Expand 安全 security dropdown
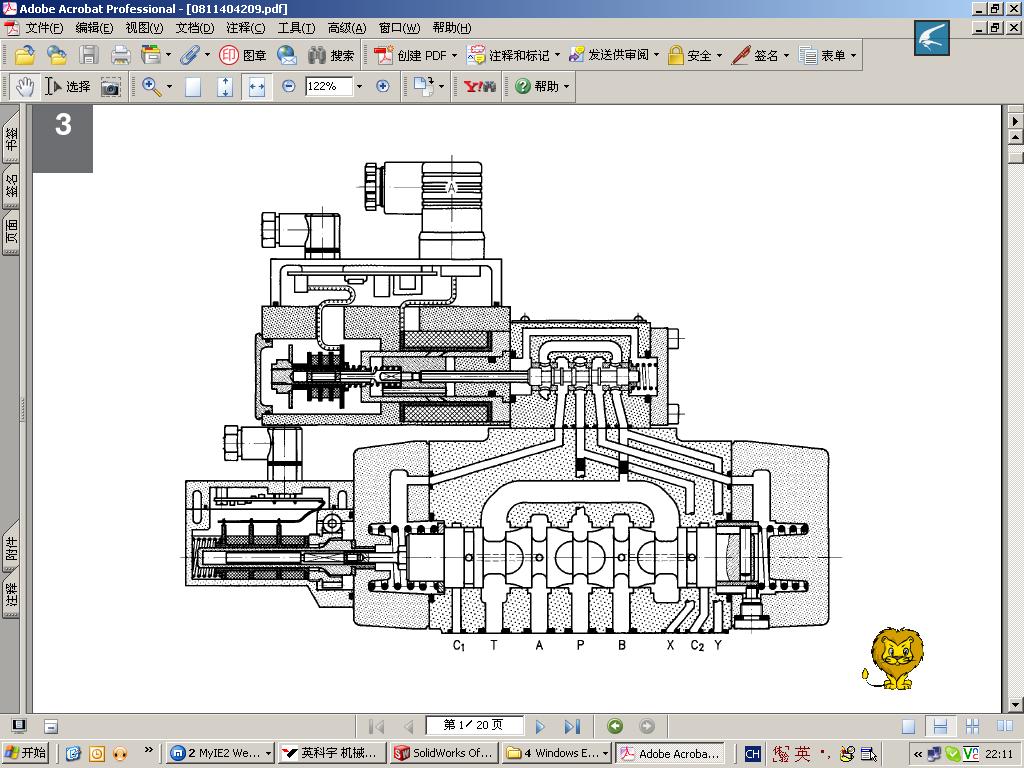 pos(719,56)
